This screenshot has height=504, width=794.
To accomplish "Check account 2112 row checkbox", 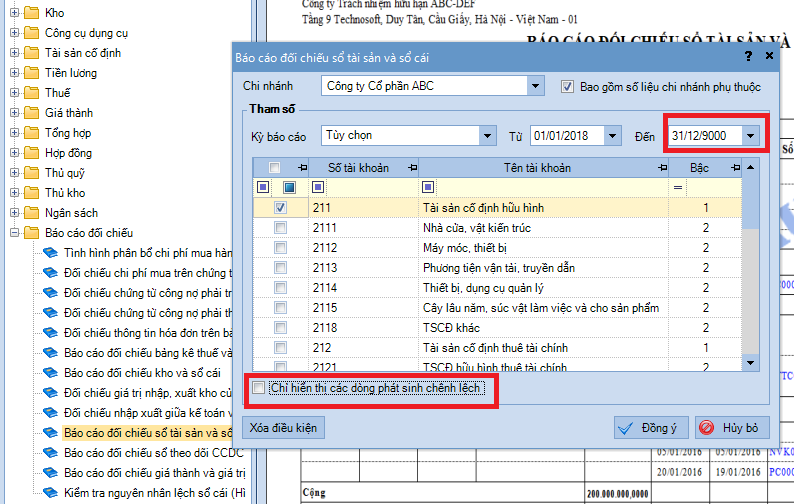I will 281,248.
